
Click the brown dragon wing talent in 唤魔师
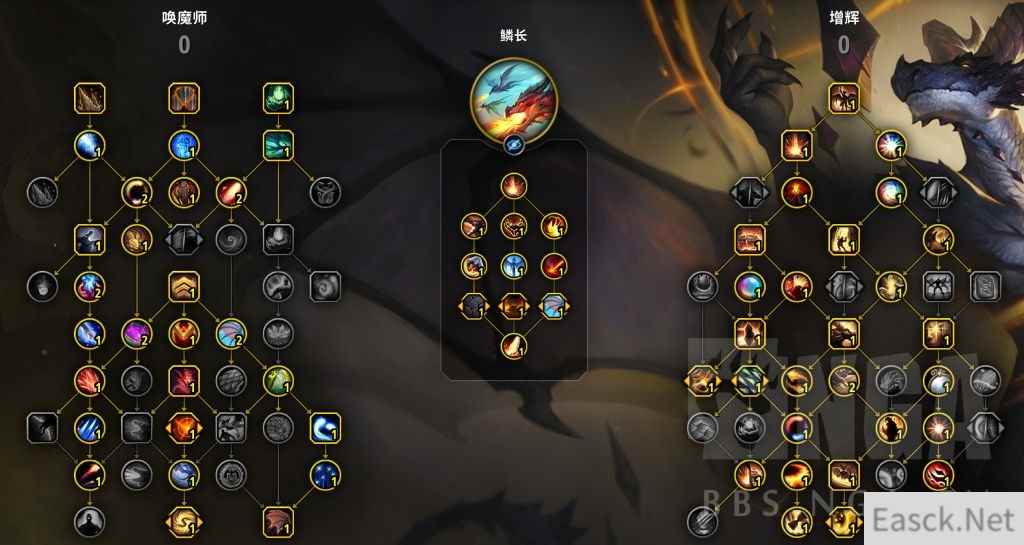[x=278, y=522]
